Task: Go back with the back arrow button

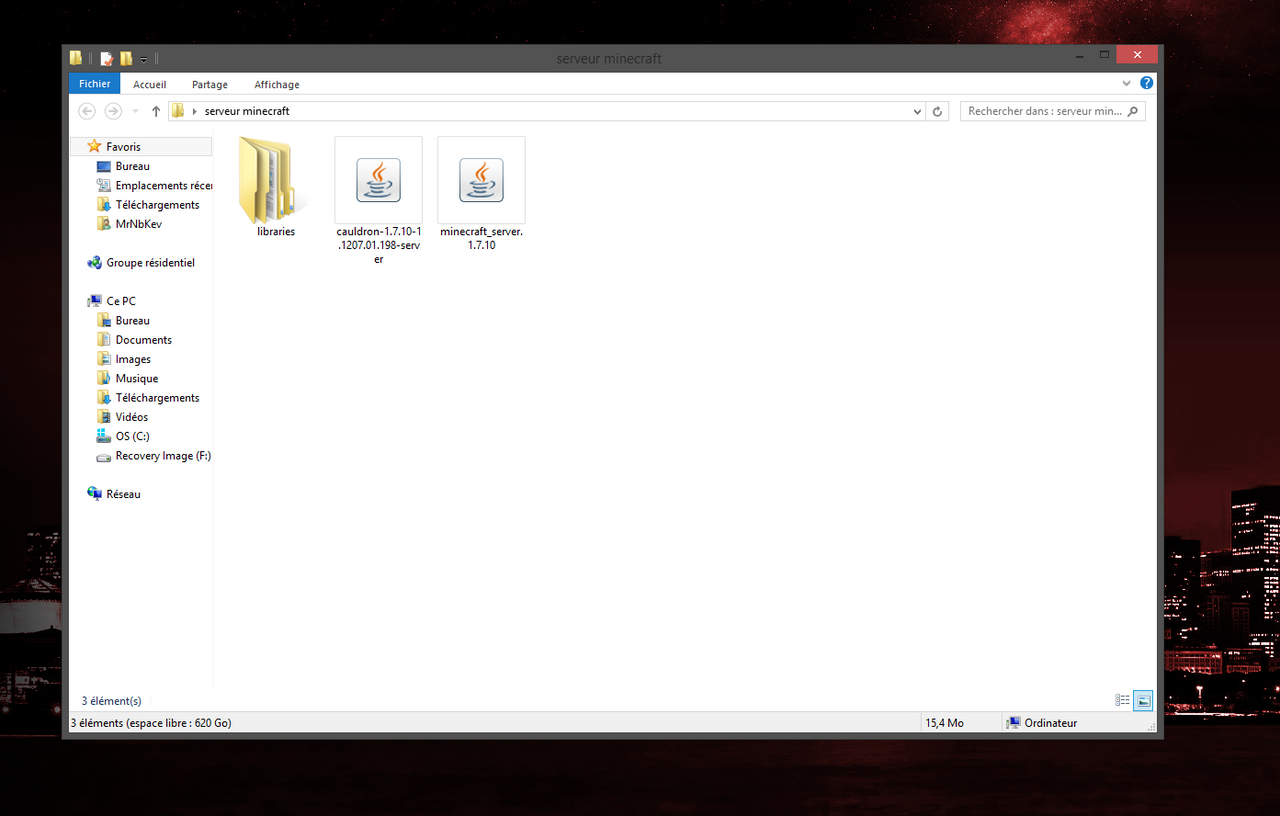Action: tap(87, 111)
